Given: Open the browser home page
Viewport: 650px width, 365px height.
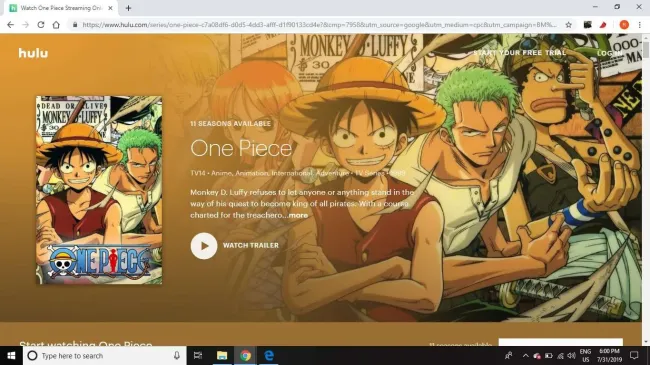Looking at the screenshot, I should coord(56,25).
